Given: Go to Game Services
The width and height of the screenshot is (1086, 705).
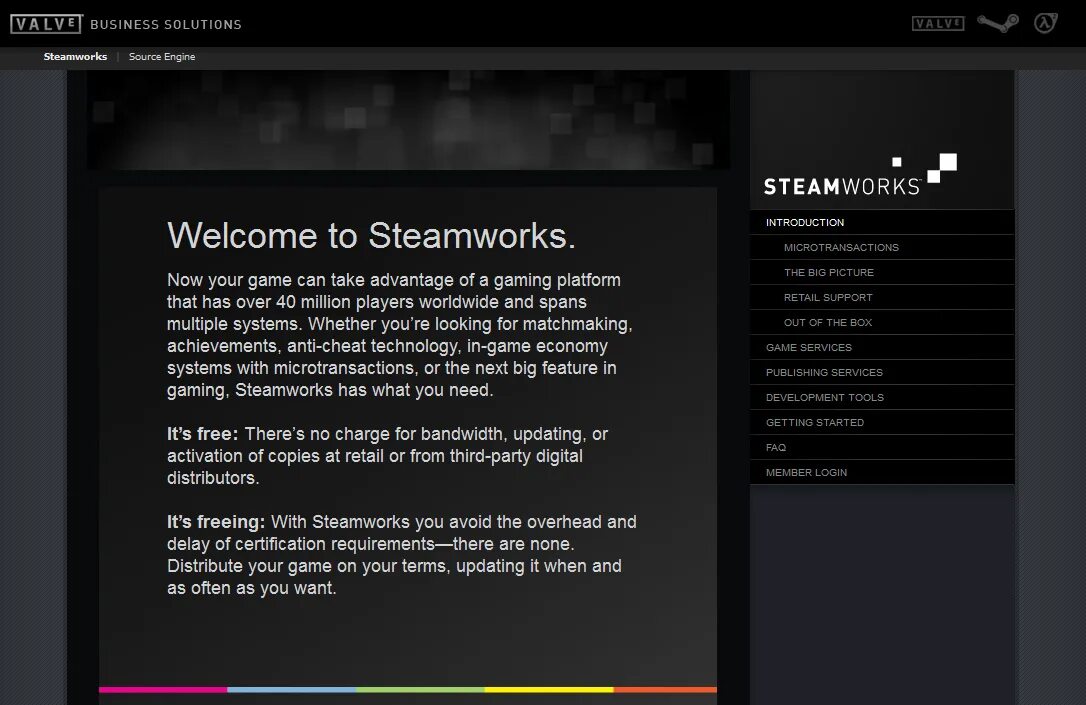Looking at the screenshot, I should [882, 347].
